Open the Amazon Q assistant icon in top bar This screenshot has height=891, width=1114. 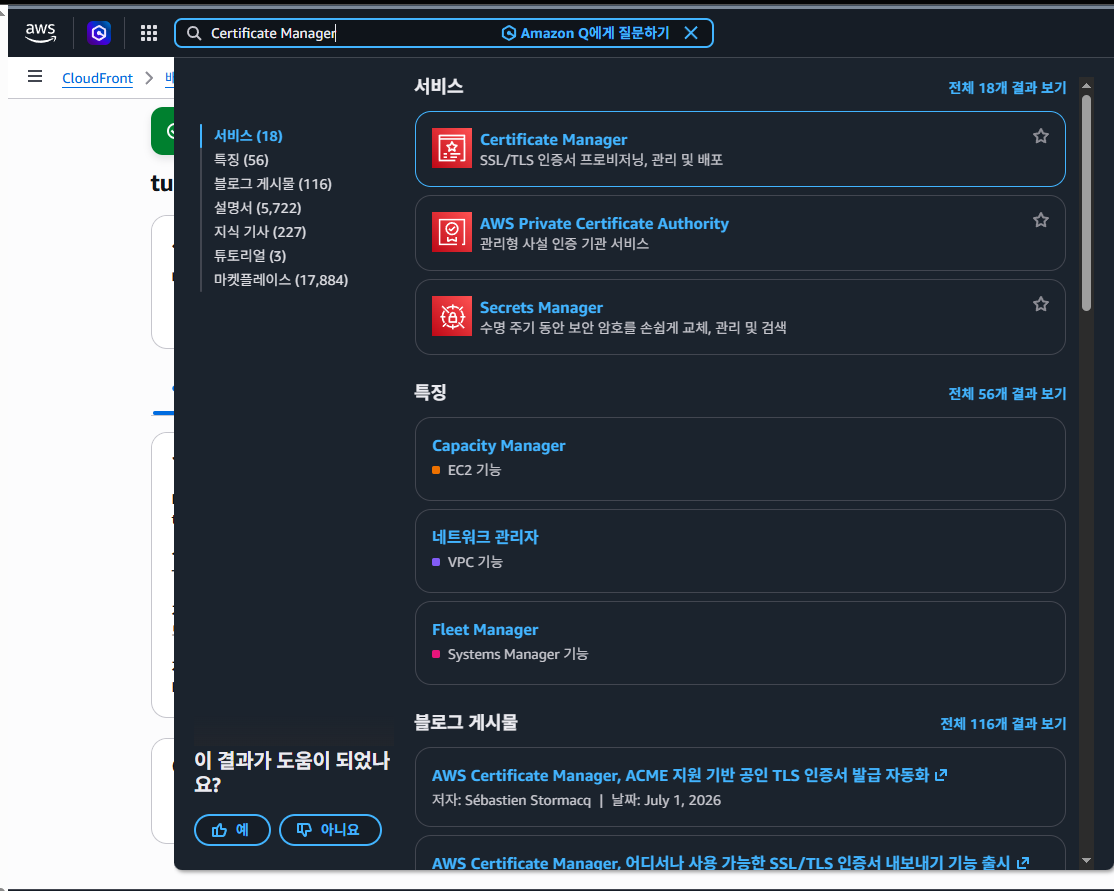(x=99, y=33)
